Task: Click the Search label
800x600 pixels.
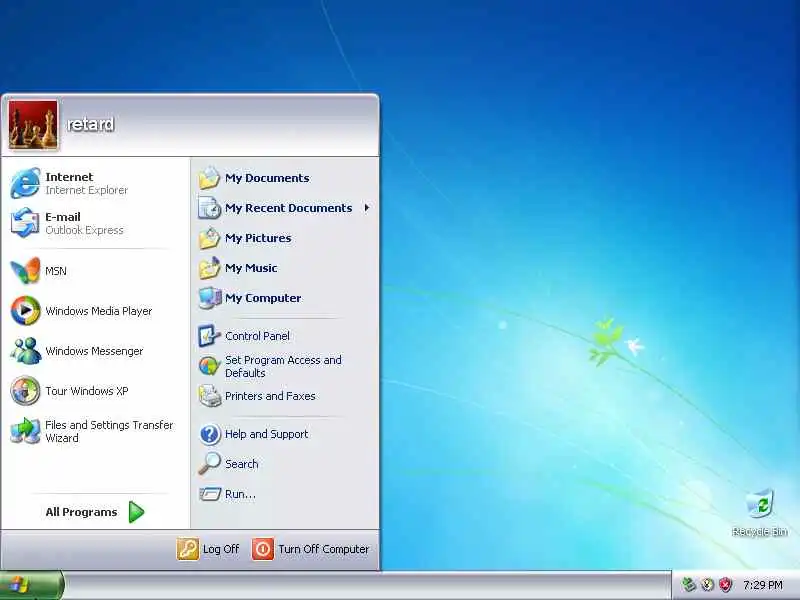Action: (x=241, y=464)
